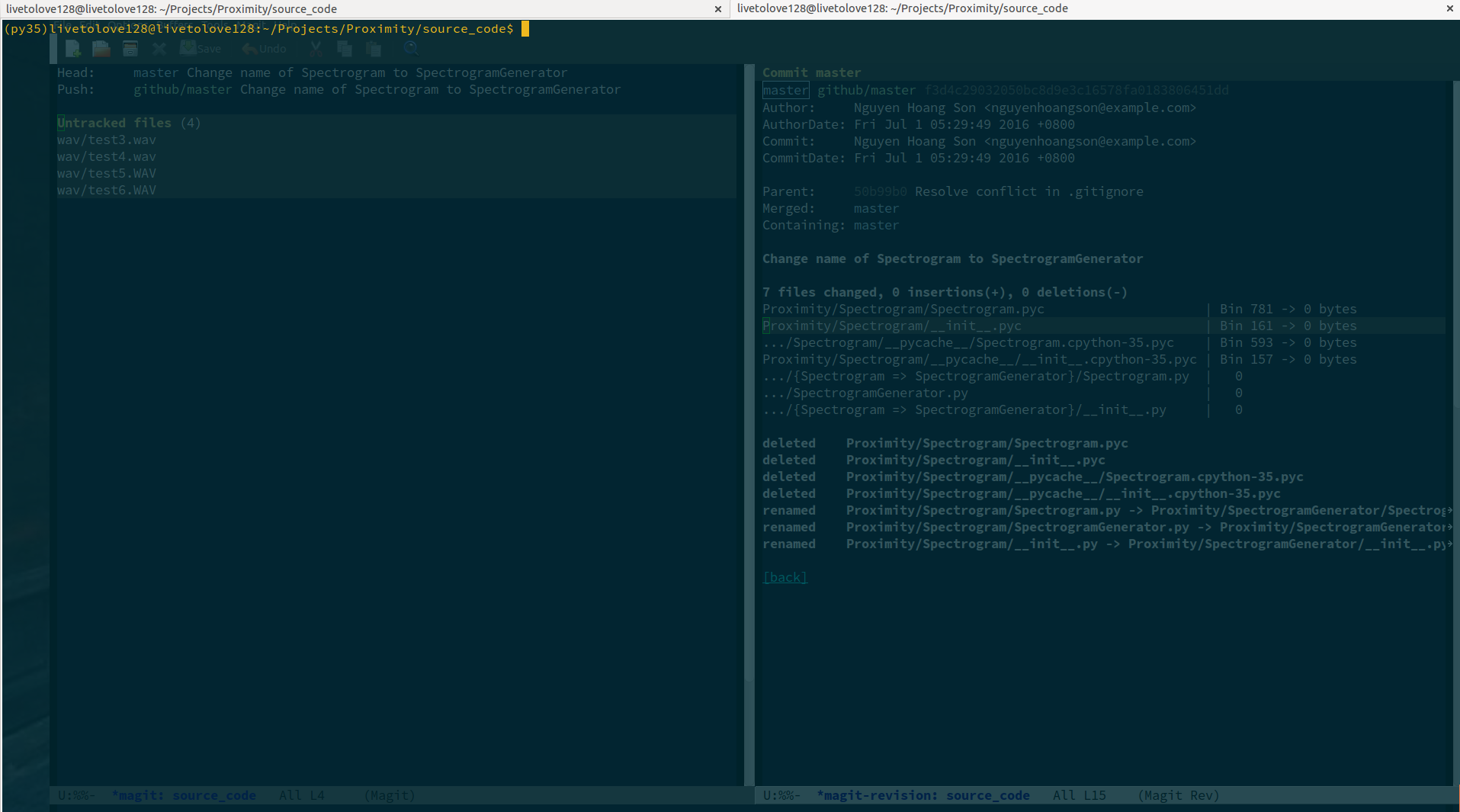Click the All L15 position indicator
The width and height of the screenshot is (1460, 812).
click(x=1080, y=795)
